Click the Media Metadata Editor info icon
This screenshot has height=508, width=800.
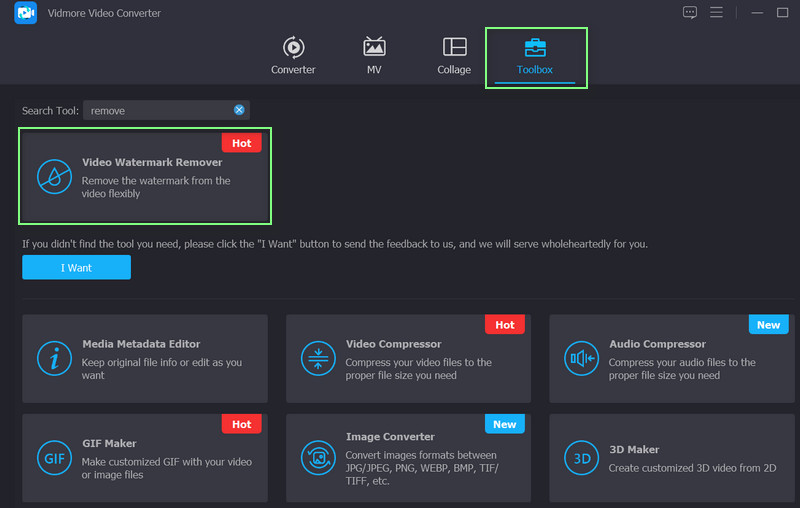coord(54,358)
